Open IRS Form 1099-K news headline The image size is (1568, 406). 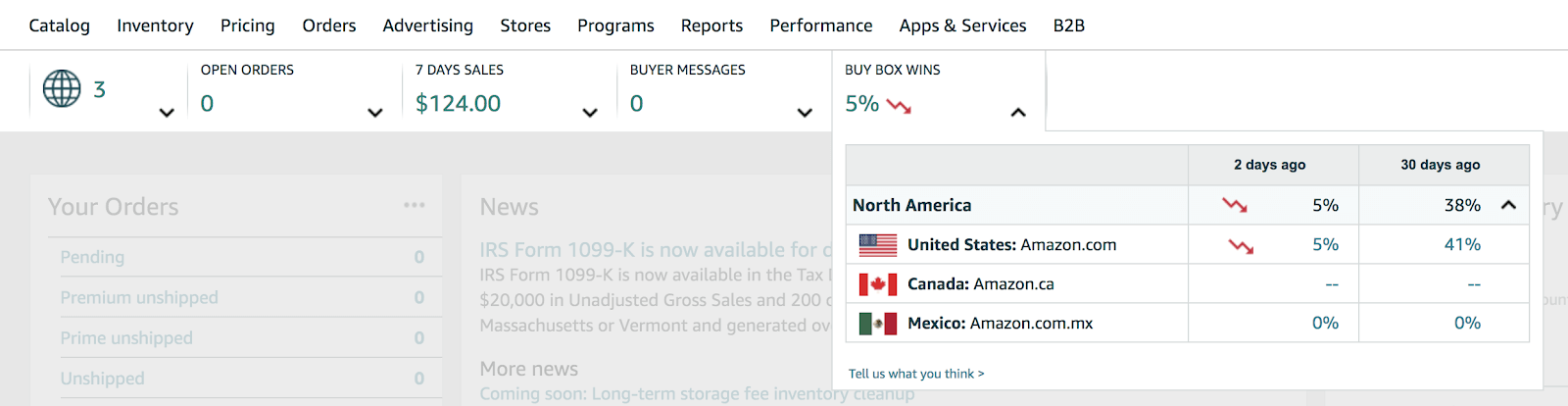[655, 250]
